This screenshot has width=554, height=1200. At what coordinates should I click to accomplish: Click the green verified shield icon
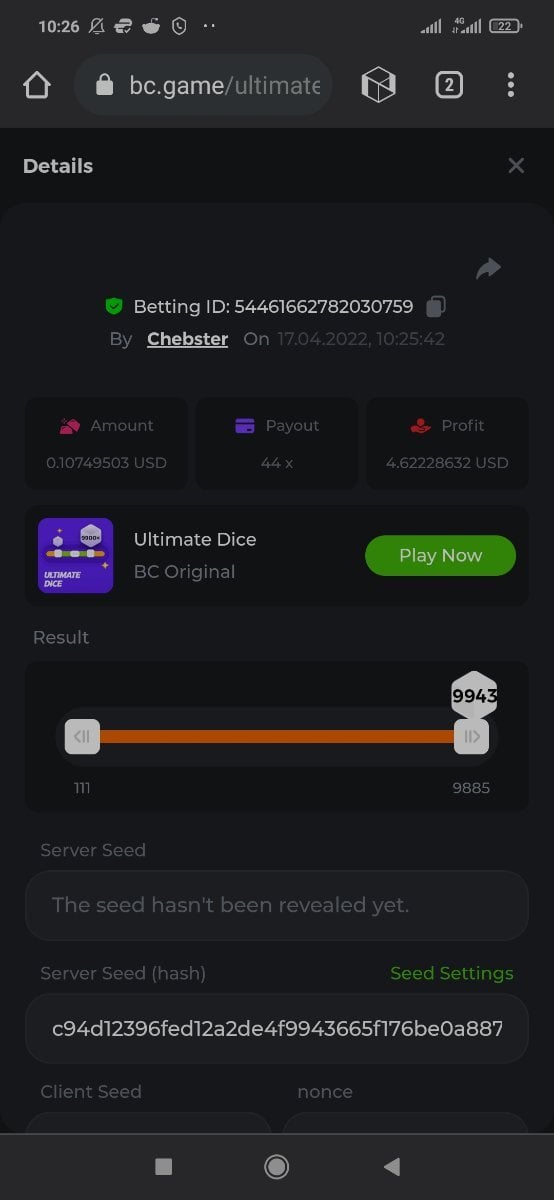tap(114, 306)
